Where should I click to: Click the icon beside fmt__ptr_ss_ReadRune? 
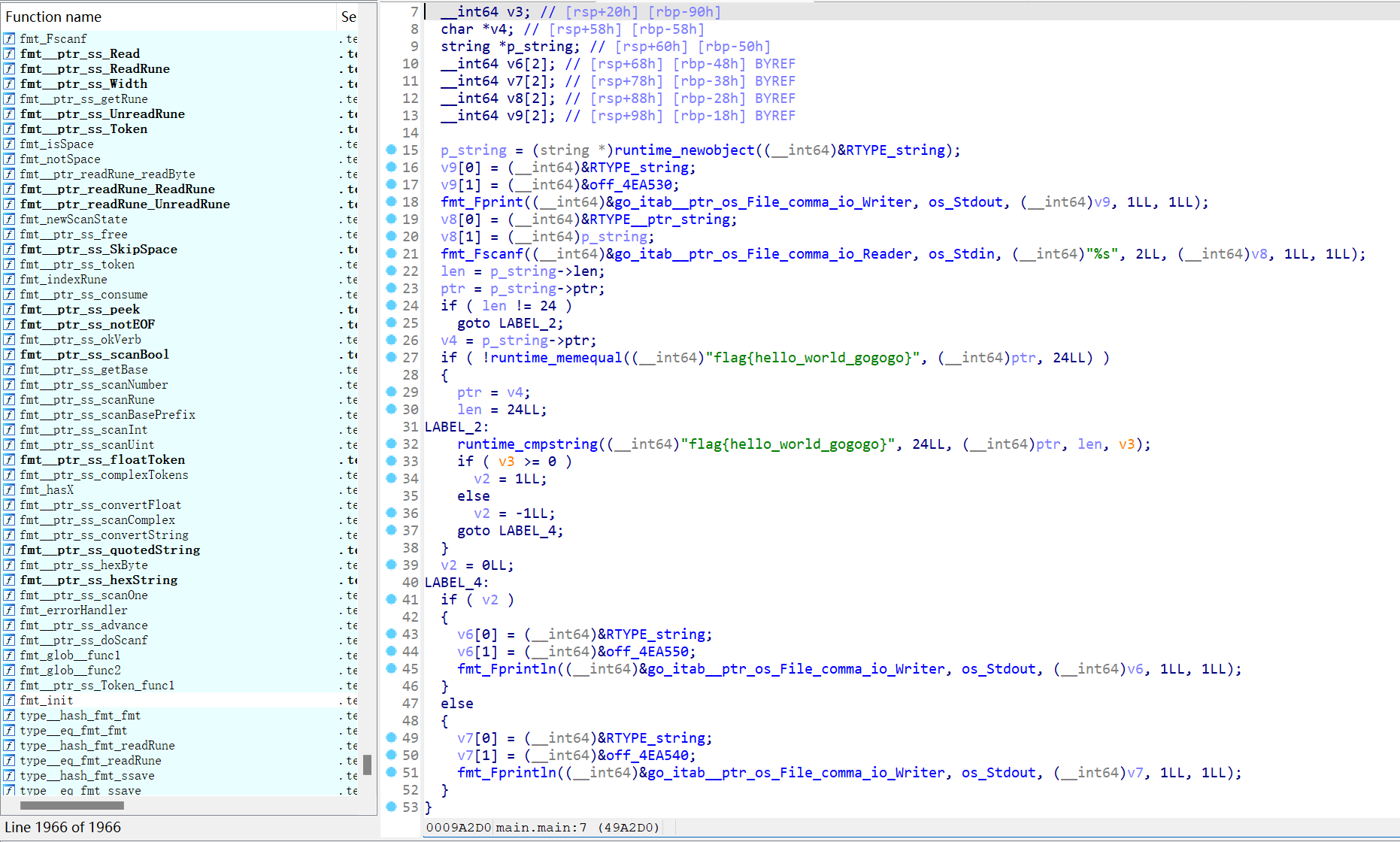pos(9,69)
